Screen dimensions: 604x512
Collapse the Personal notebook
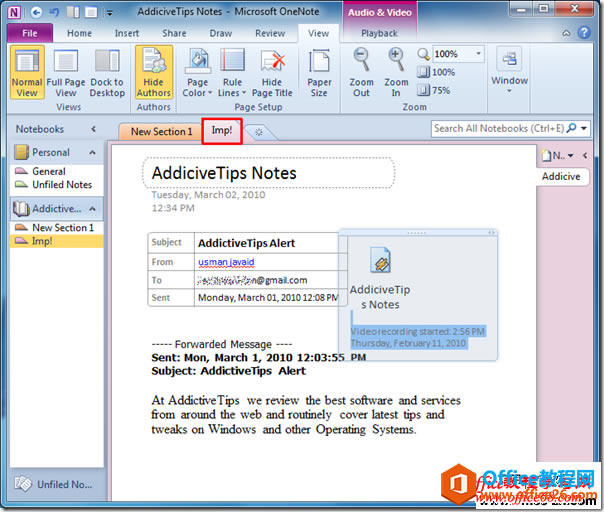[x=92, y=153]
